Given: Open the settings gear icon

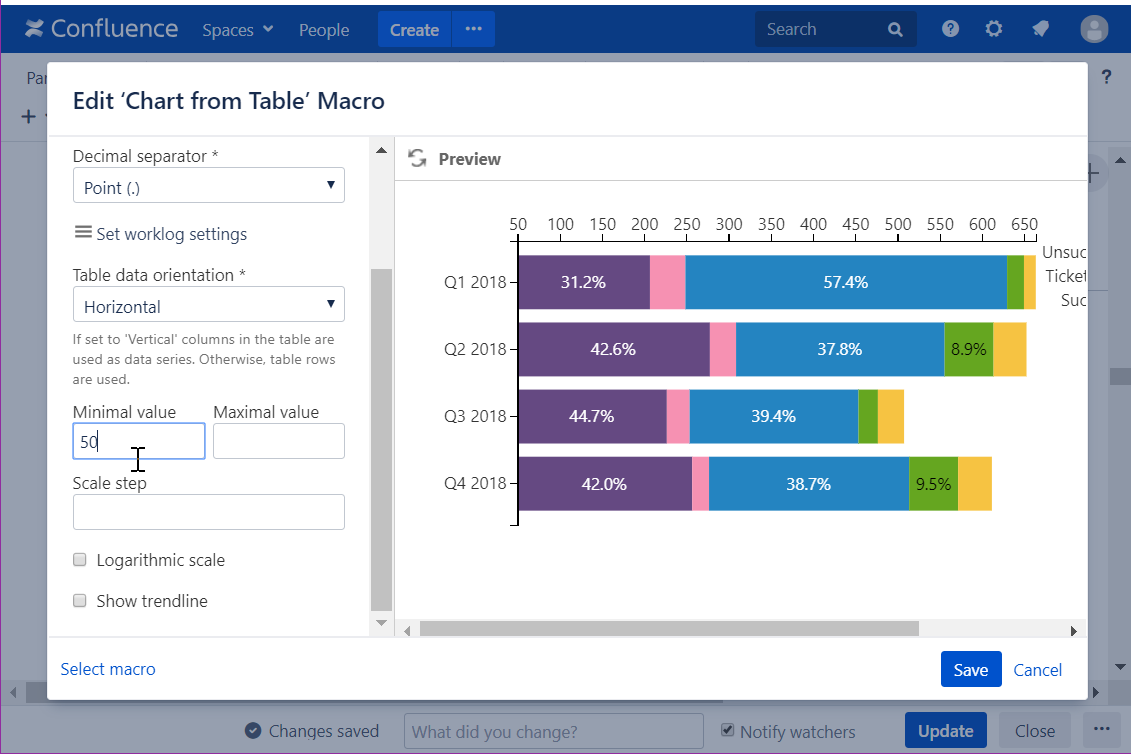Looking at the screenshot, I should point(993,29).
